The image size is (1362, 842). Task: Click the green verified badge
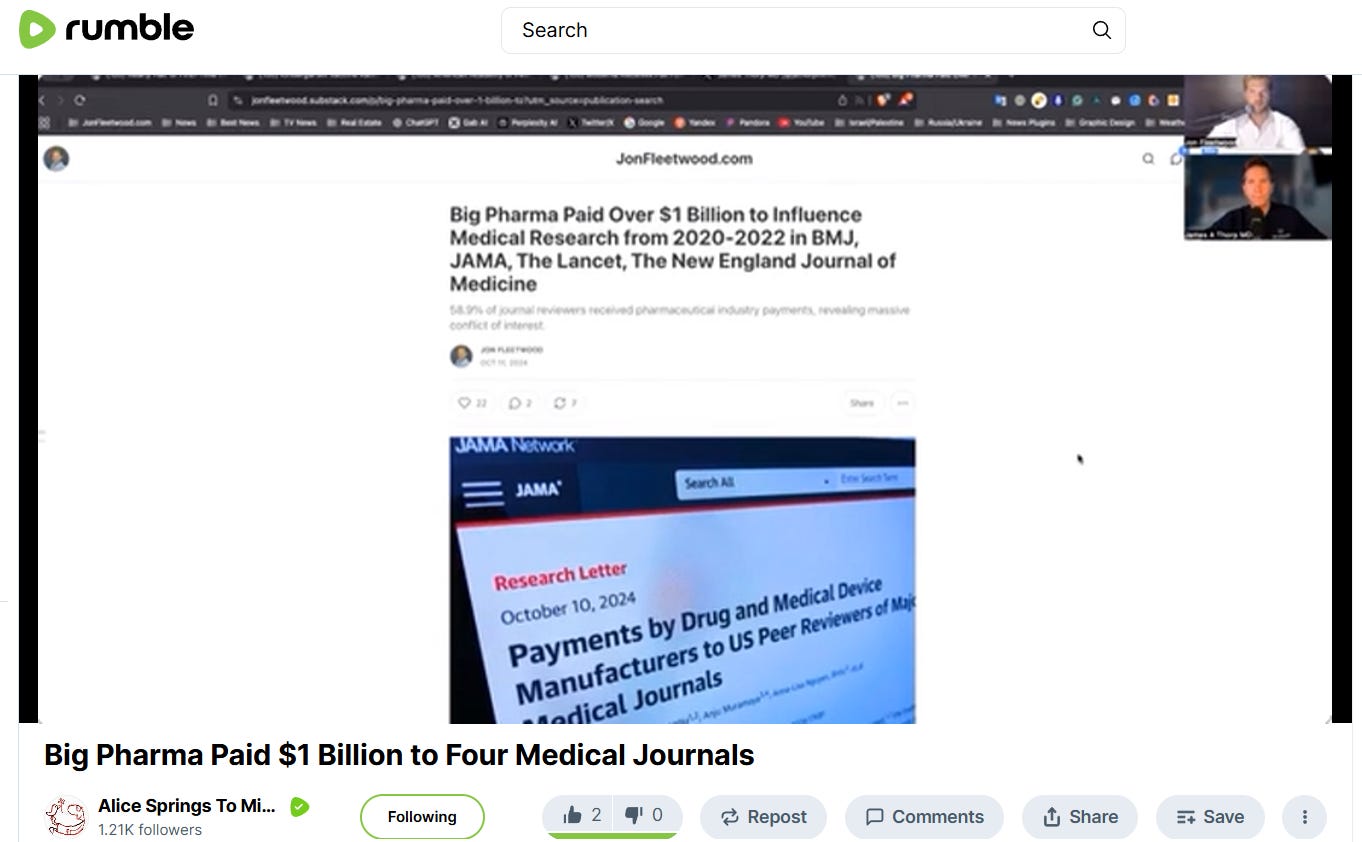[x=299, y=807]
